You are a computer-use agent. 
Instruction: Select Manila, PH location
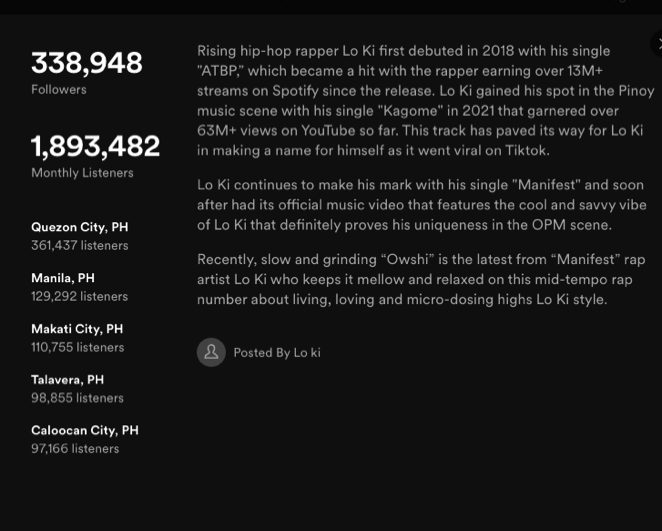[63, 278]
